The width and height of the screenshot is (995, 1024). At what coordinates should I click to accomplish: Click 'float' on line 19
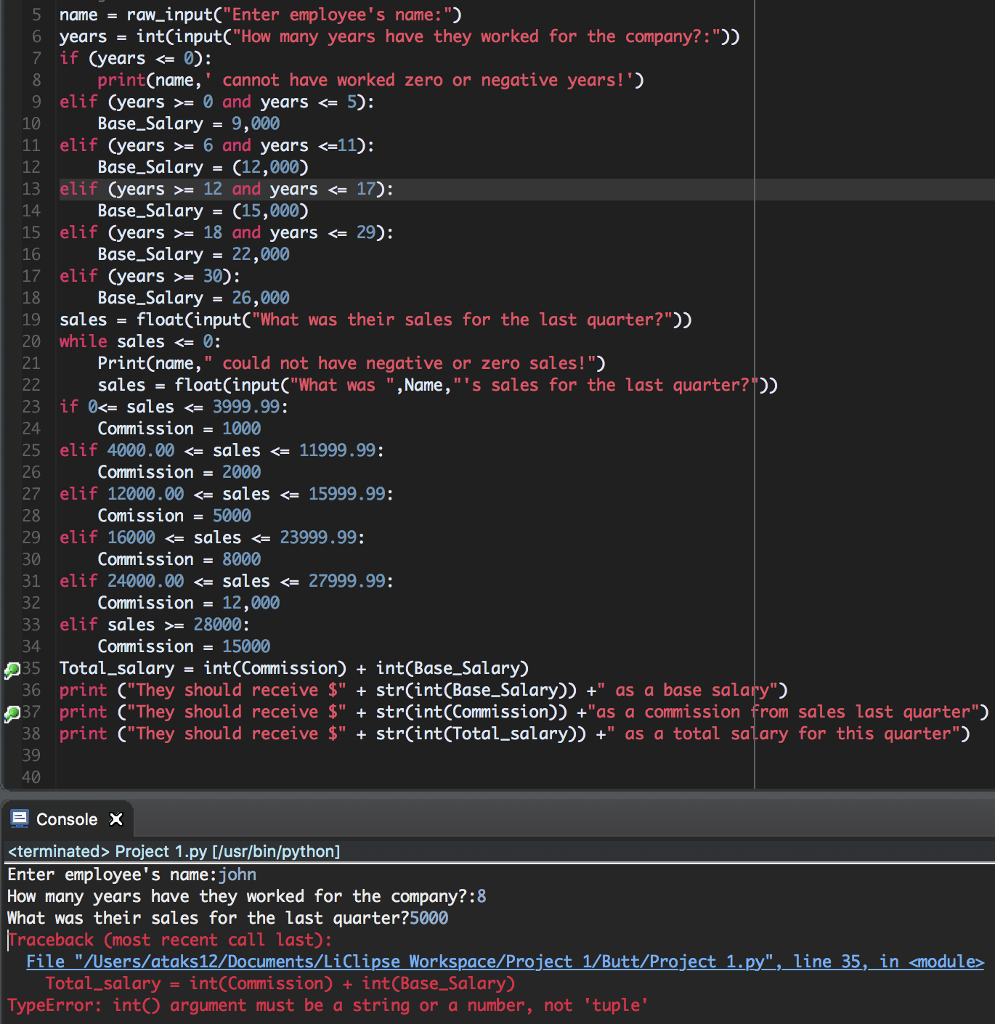pos(160,320)
